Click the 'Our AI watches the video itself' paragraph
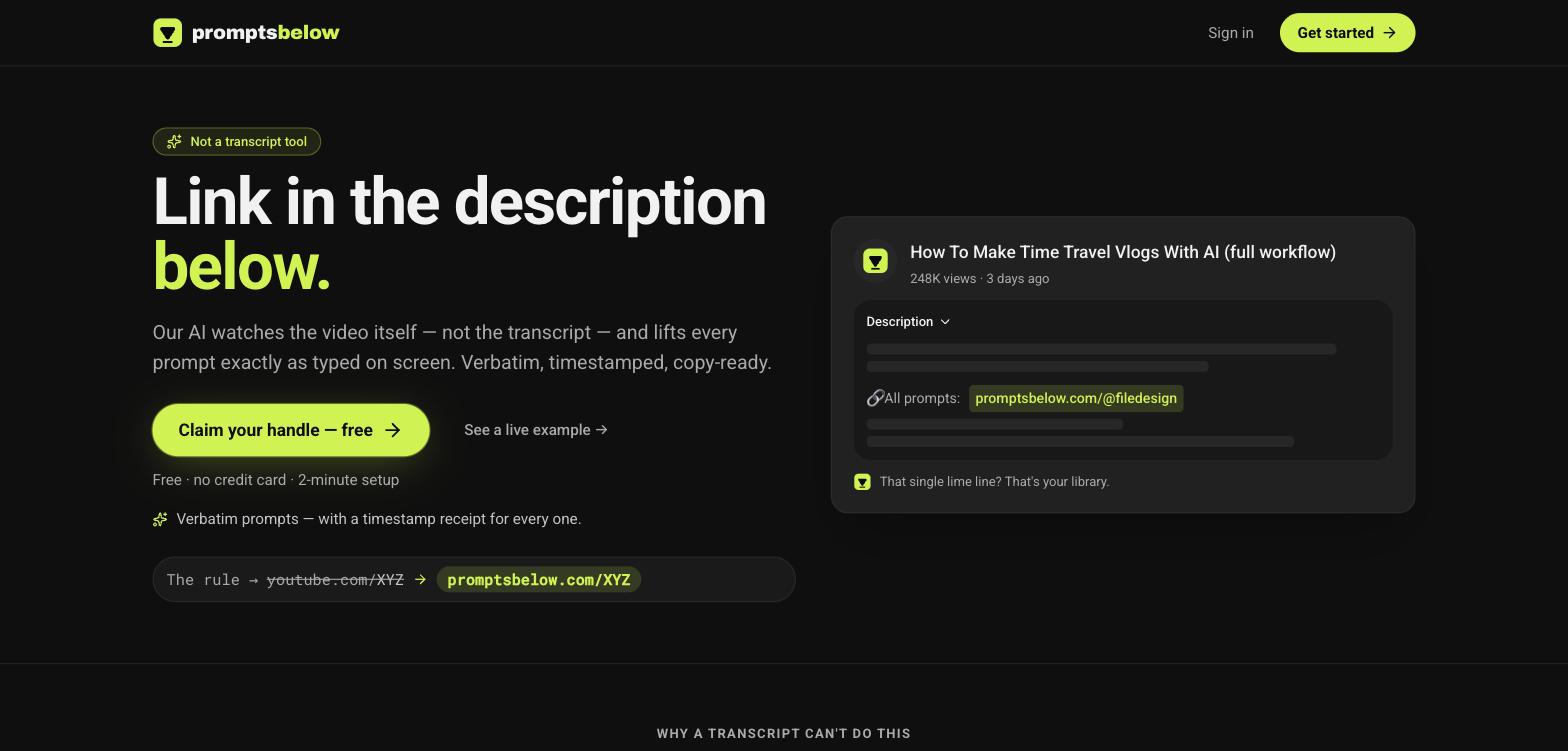Screen dimensions: 1568x751 (x=462, y=347)
